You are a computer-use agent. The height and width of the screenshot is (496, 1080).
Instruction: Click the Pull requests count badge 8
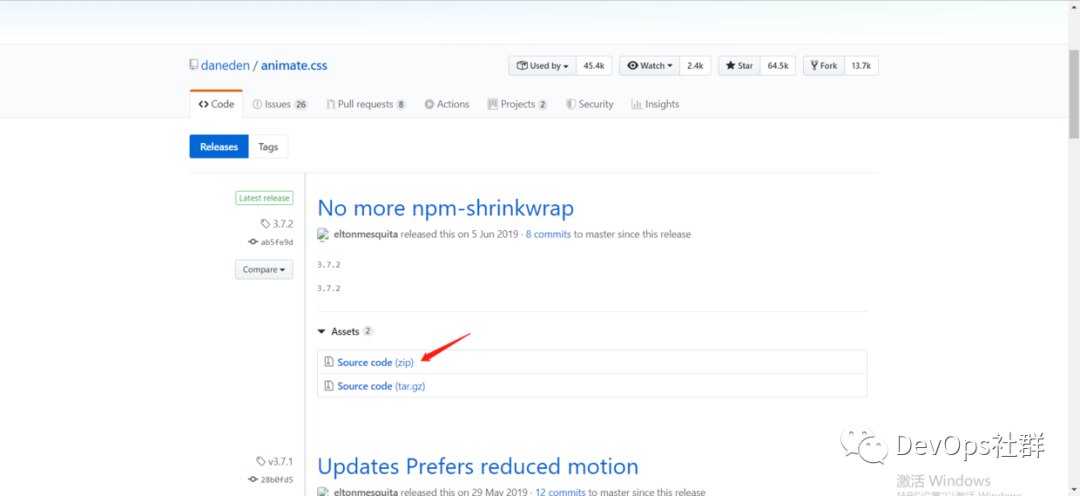[x=401, y=105]
